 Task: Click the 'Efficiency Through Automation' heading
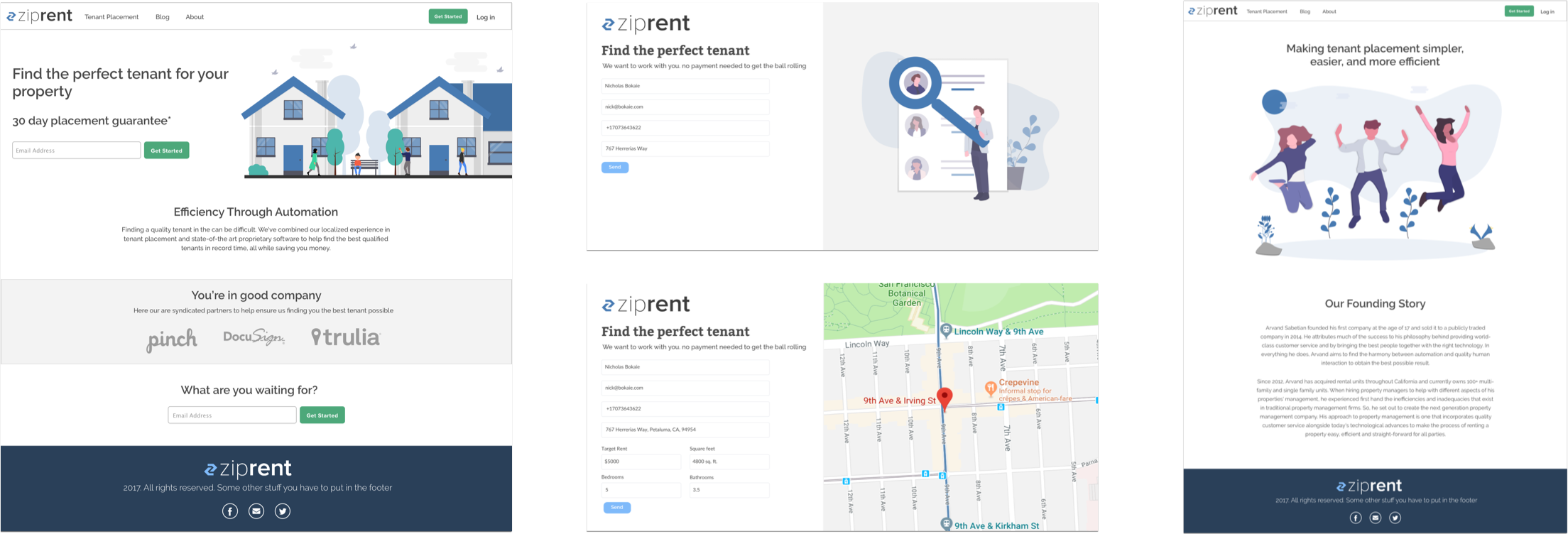point(256,212)
